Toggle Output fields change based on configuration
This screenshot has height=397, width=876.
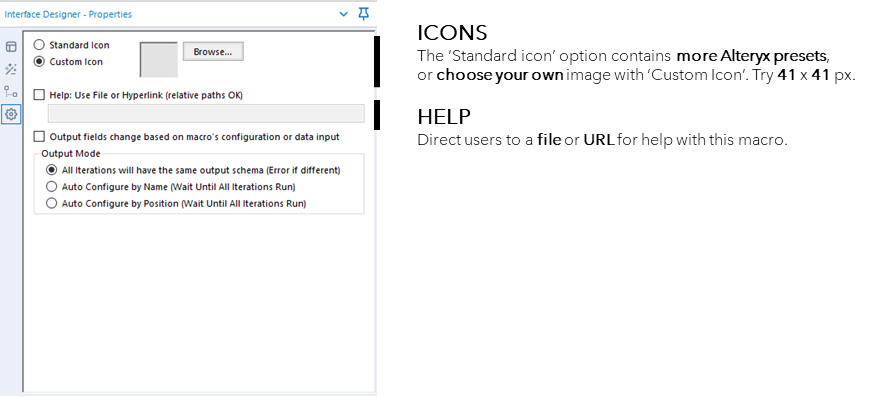point(39,136)
